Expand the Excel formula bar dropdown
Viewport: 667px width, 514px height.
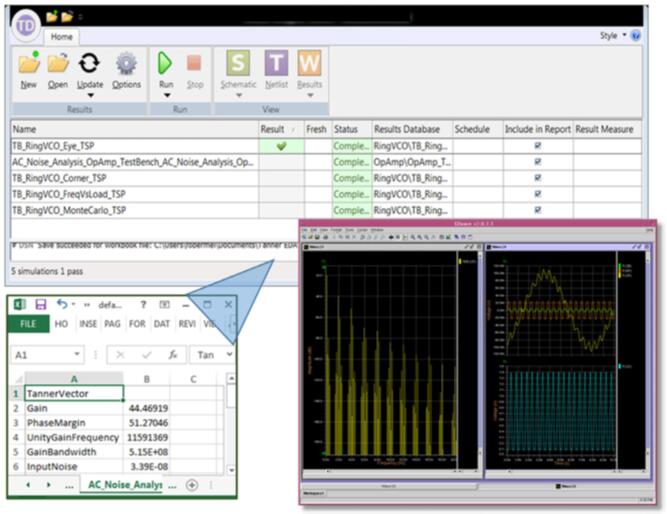pyautogui.click(x=230, y=354)
